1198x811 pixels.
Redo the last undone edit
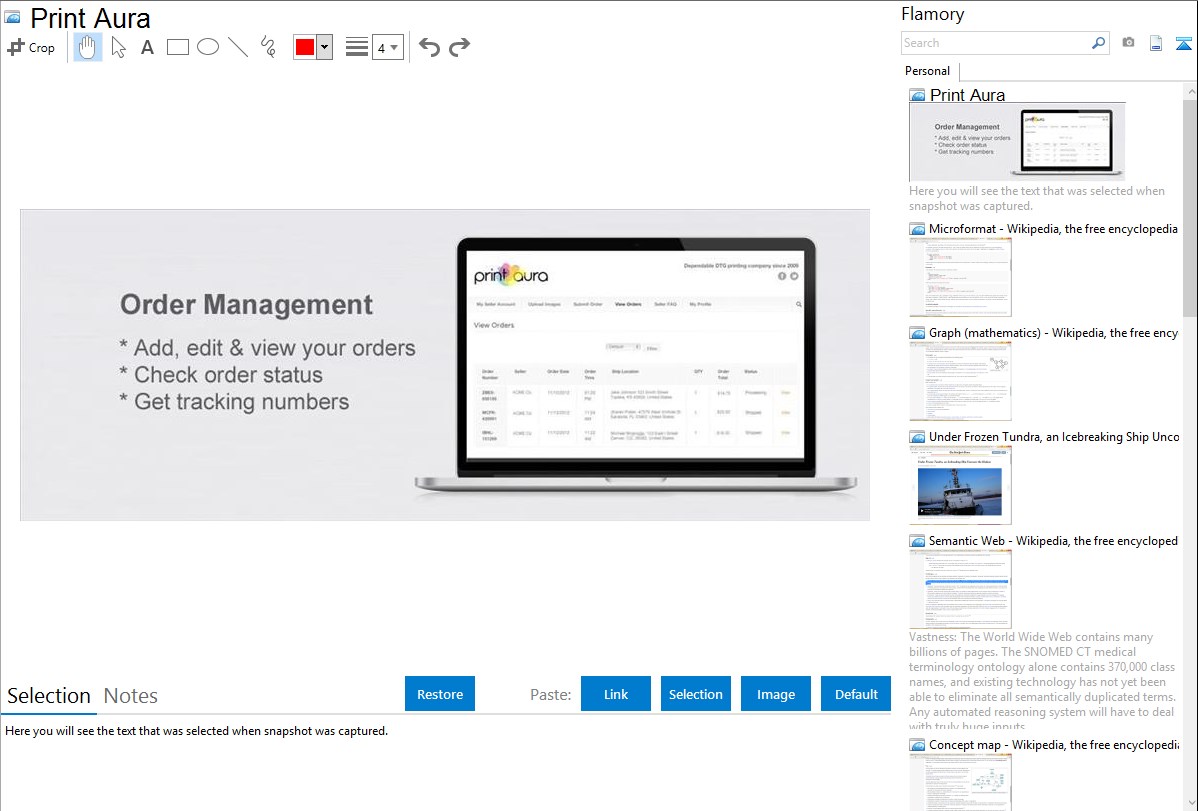459,47
